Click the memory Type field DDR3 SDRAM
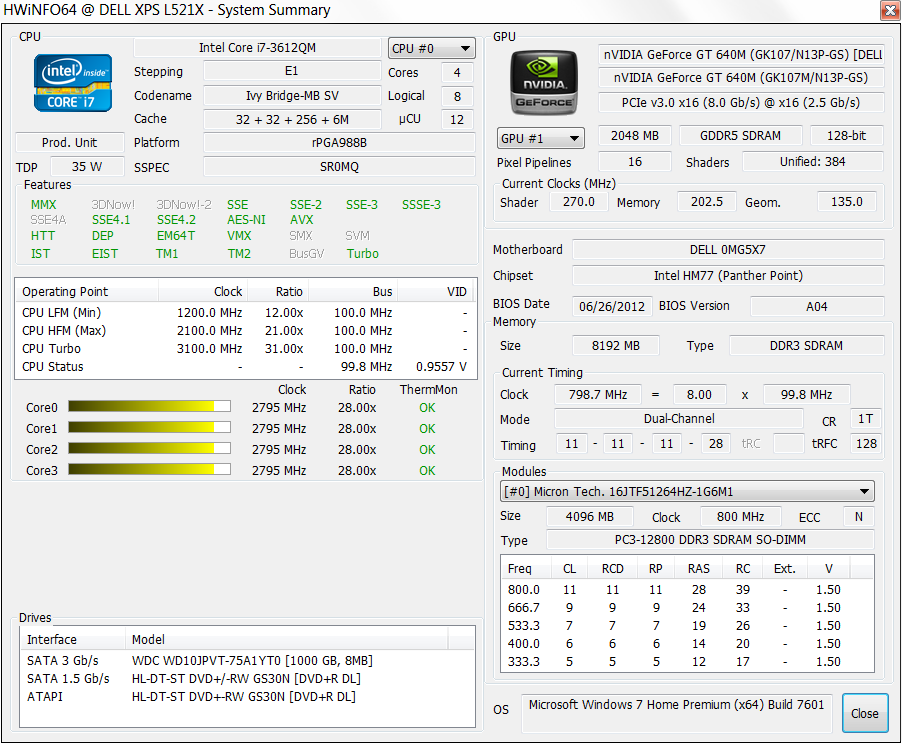The image size is (902, 744). pyautogui.click(x=807, y=345)
